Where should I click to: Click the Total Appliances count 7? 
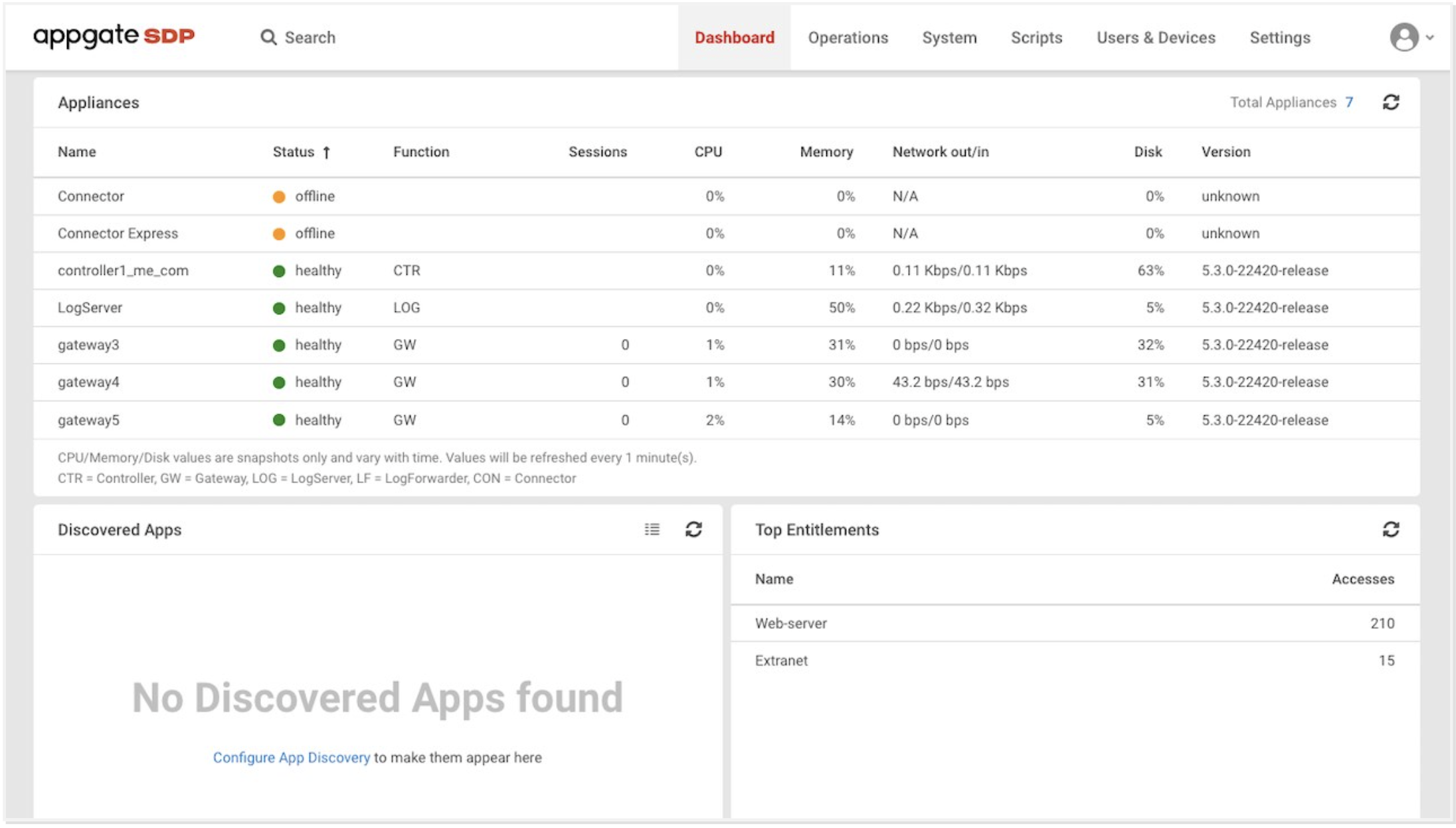point(1349,102)
